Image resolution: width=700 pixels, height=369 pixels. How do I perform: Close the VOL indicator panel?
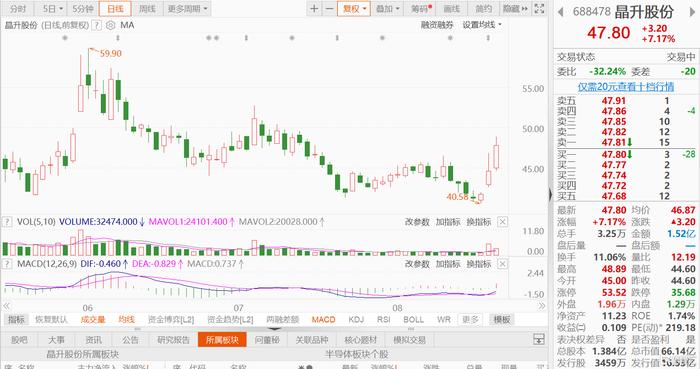pos(503,222)
